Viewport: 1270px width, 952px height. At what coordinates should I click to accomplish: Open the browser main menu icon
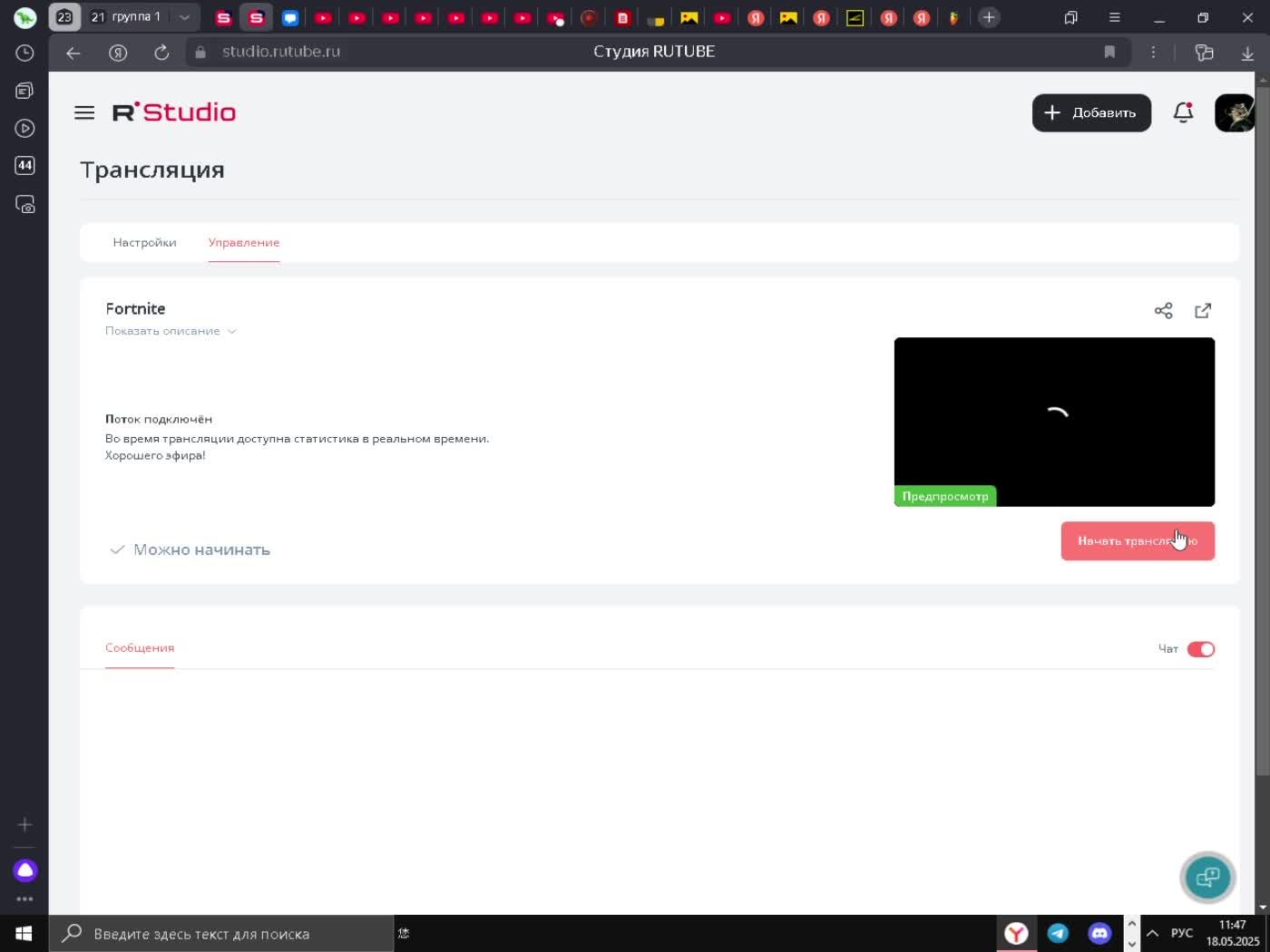[1114, 17]
